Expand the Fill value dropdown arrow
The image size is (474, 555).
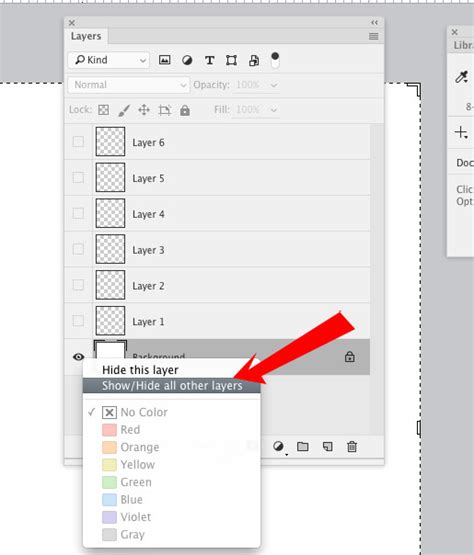(274, 110)
